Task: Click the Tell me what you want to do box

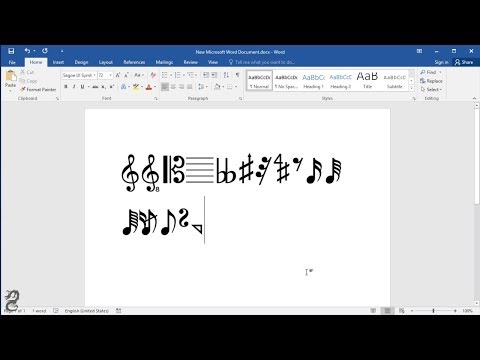Action: point(262,62)
